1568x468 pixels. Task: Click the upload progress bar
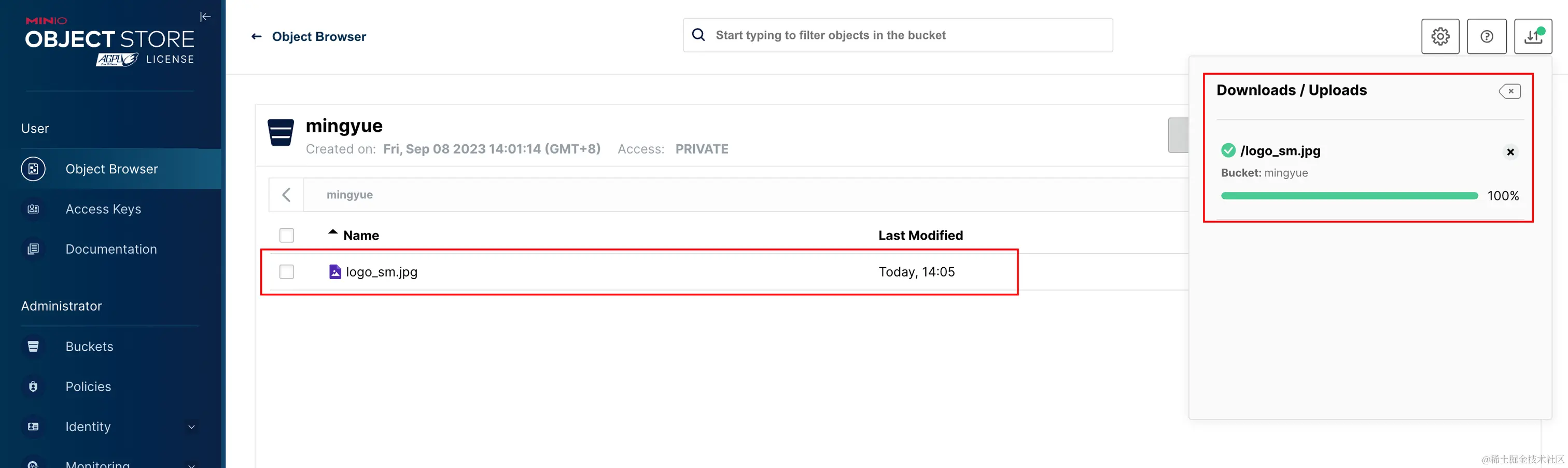[x=1349, y=196]
